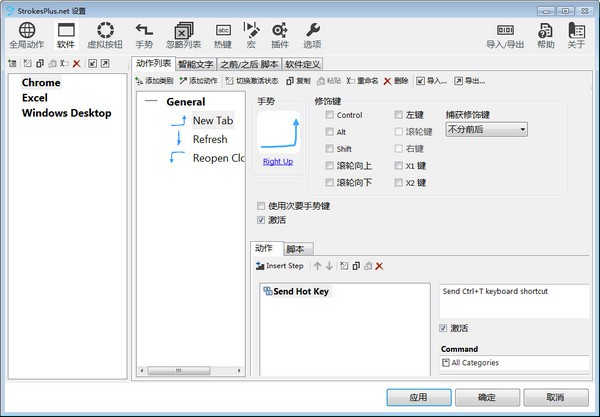Click the 应用 apply button
The width and height of the screenshot is (600, 417).
419,397
